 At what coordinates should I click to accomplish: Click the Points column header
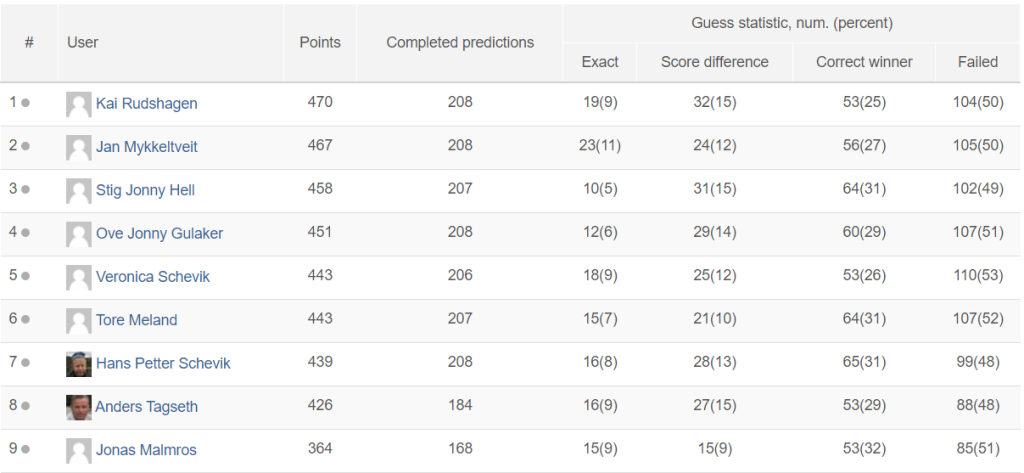click(x=320, y=42)
